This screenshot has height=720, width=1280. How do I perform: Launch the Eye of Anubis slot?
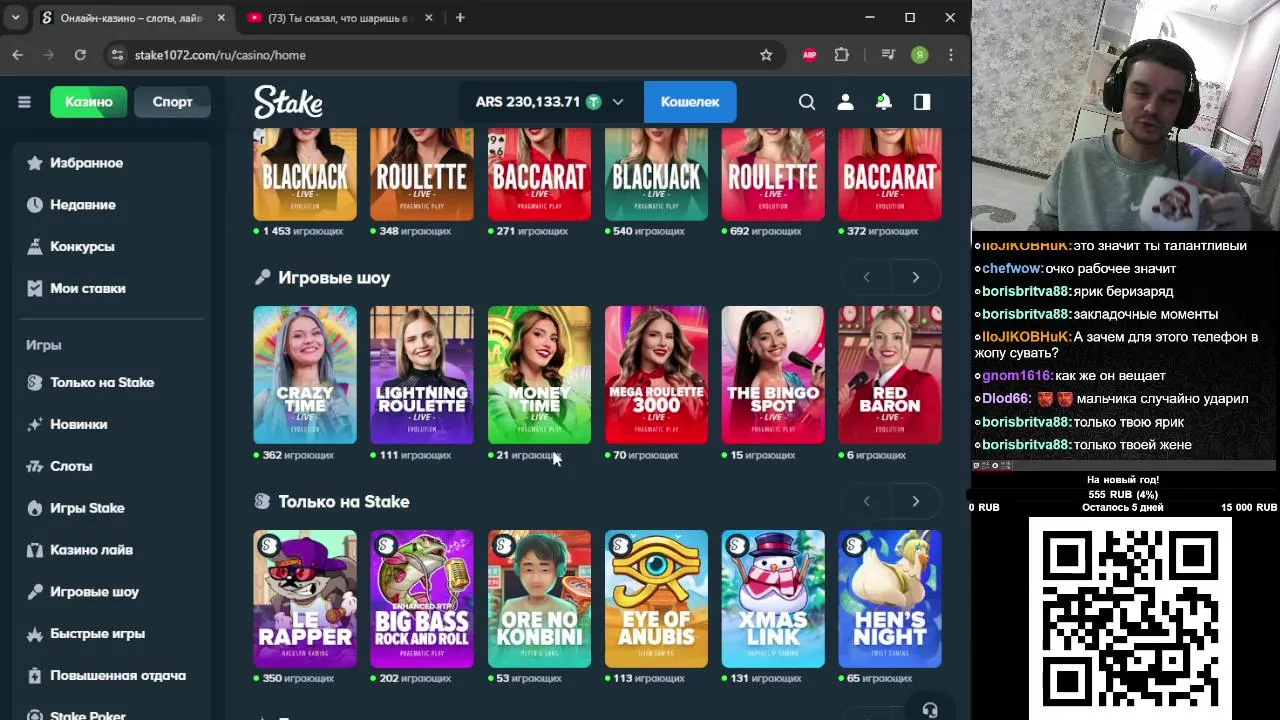pyautogui.click(x=656, y=599)
